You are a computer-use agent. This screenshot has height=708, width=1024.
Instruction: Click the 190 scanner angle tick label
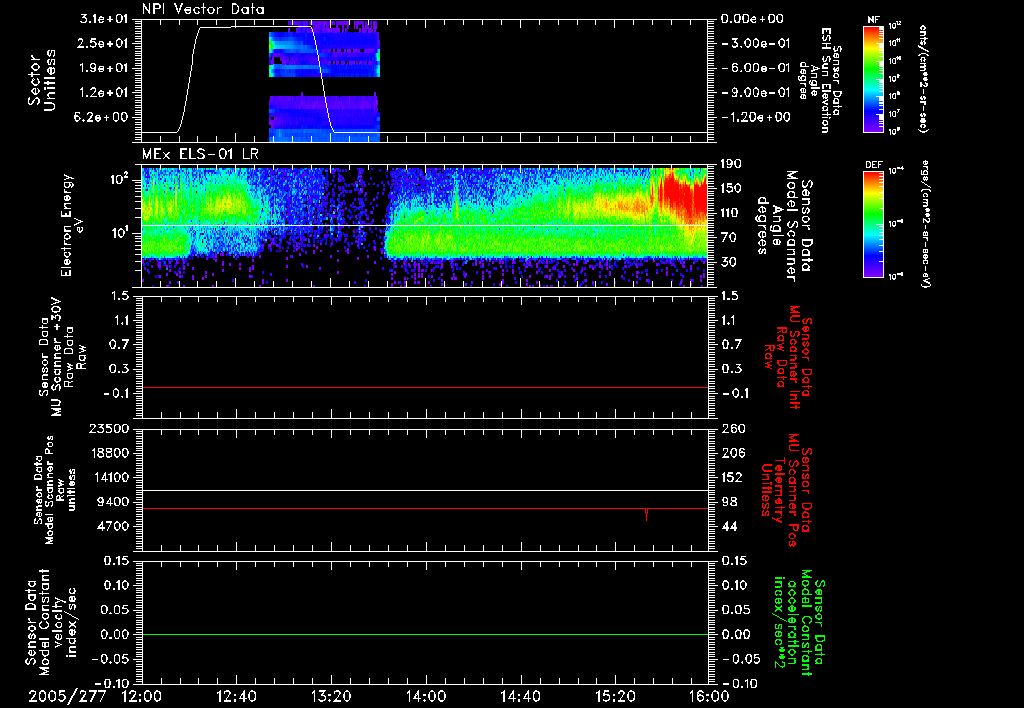point(731,163)
